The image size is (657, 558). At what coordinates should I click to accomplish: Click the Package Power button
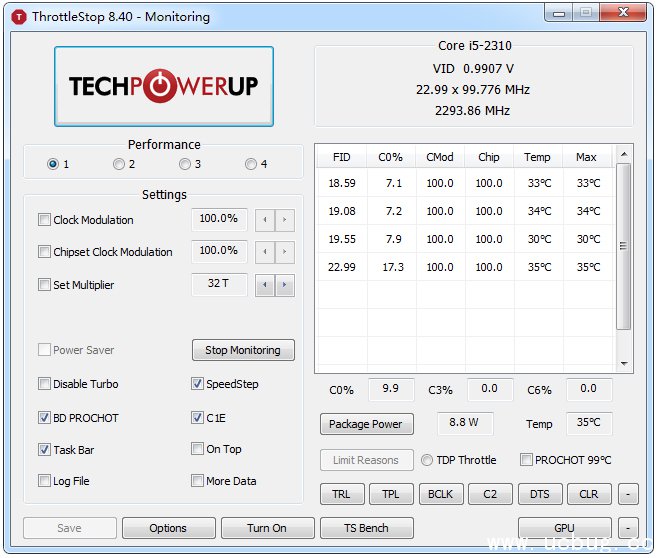tap(365, 424)
